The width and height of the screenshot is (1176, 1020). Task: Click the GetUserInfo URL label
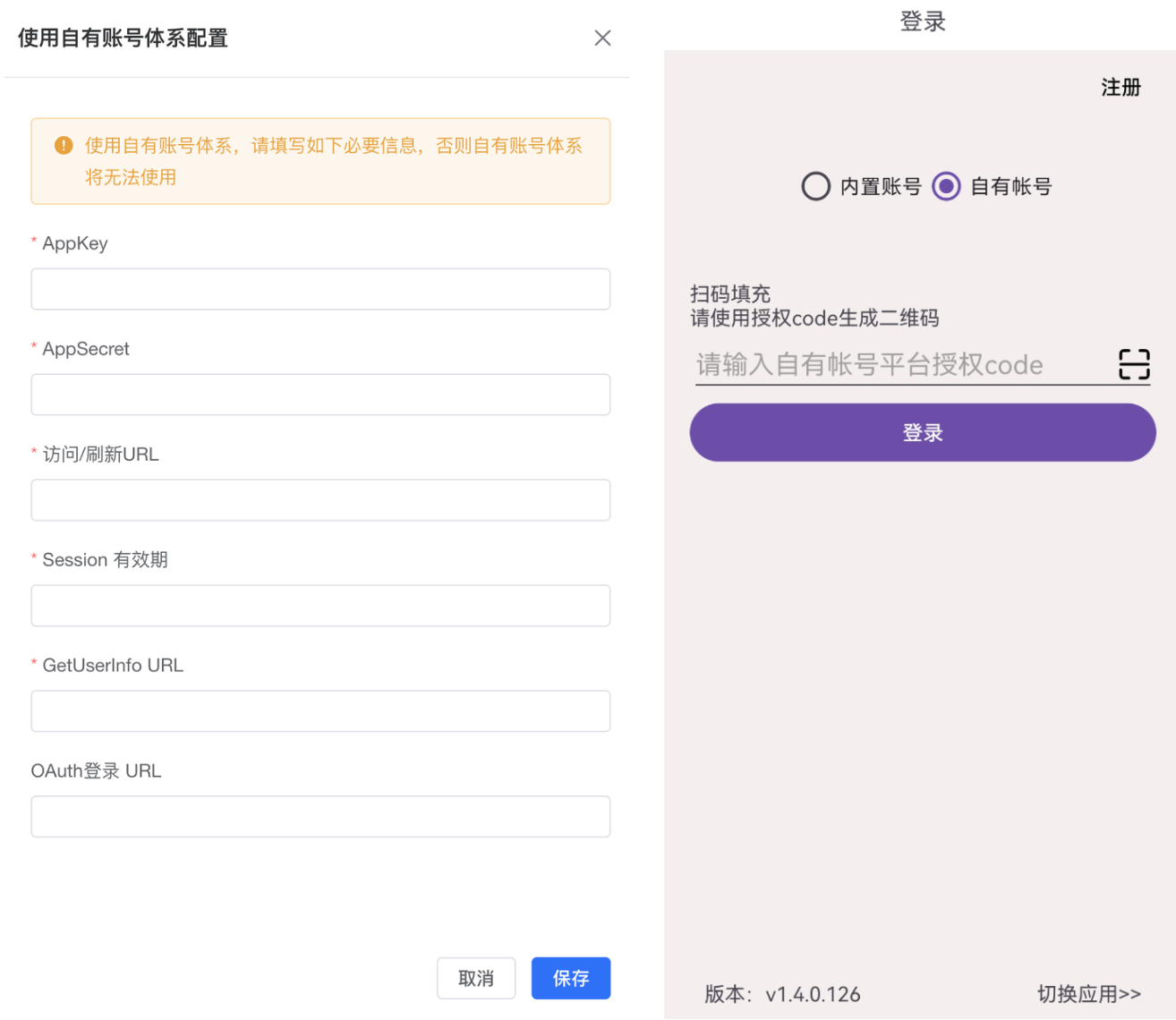pos(113,666)
